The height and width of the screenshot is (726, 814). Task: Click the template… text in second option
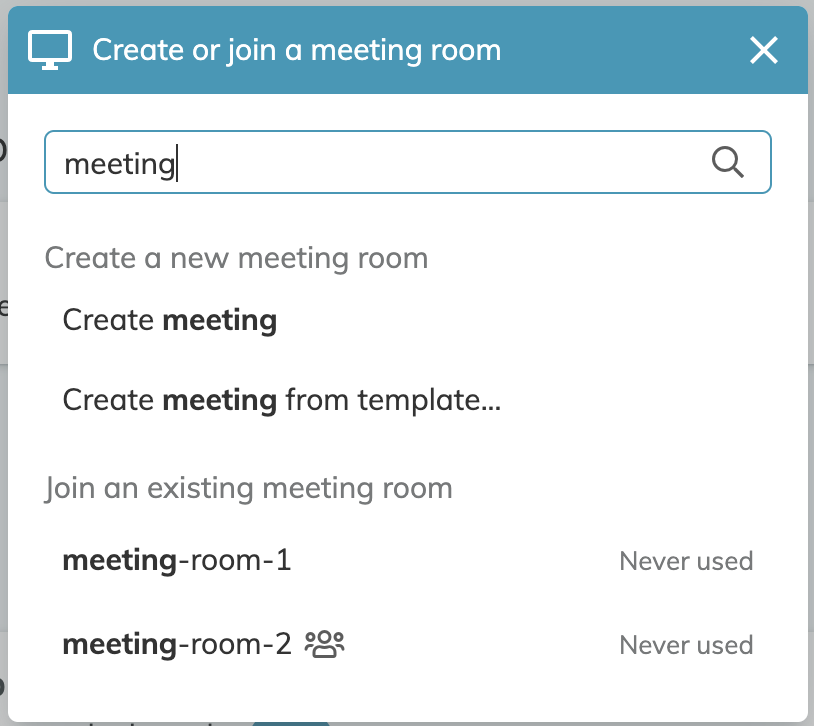[429, 400]
